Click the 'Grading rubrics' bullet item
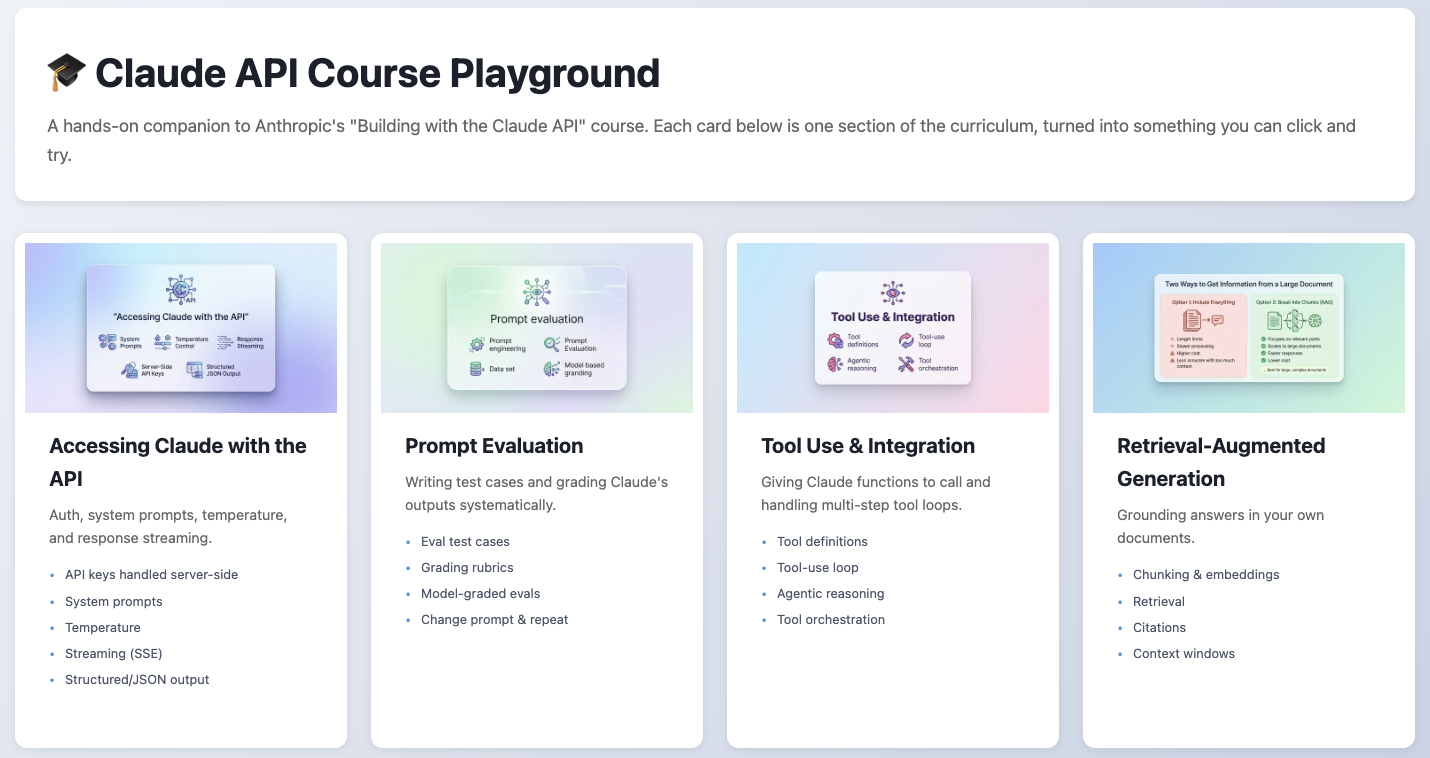Image resolution: width=1430 pixels, height=758 pixels. tap(467, 568)
